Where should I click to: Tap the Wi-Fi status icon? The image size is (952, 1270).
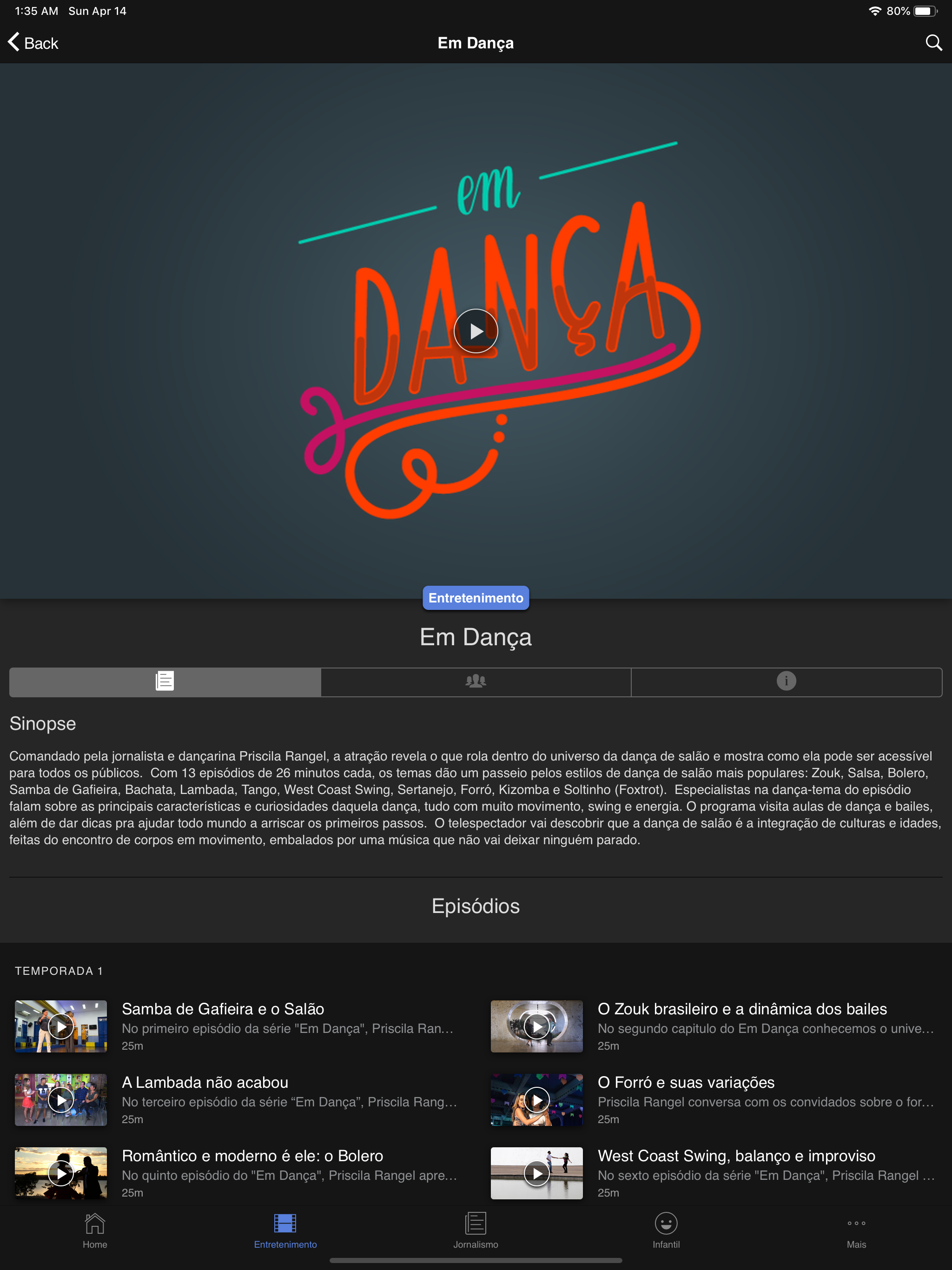click(874, 11)
